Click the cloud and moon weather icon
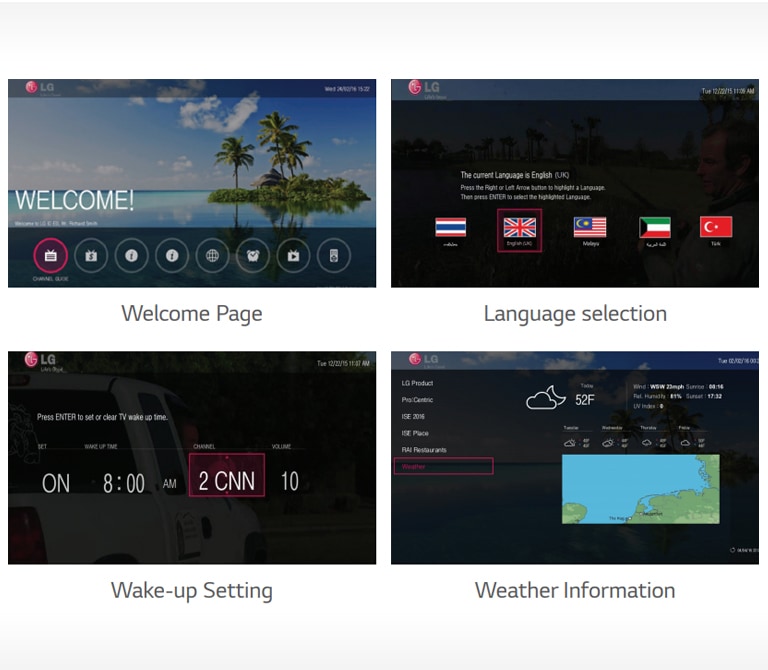Screen dimensions: 768x670 point(546,398)
